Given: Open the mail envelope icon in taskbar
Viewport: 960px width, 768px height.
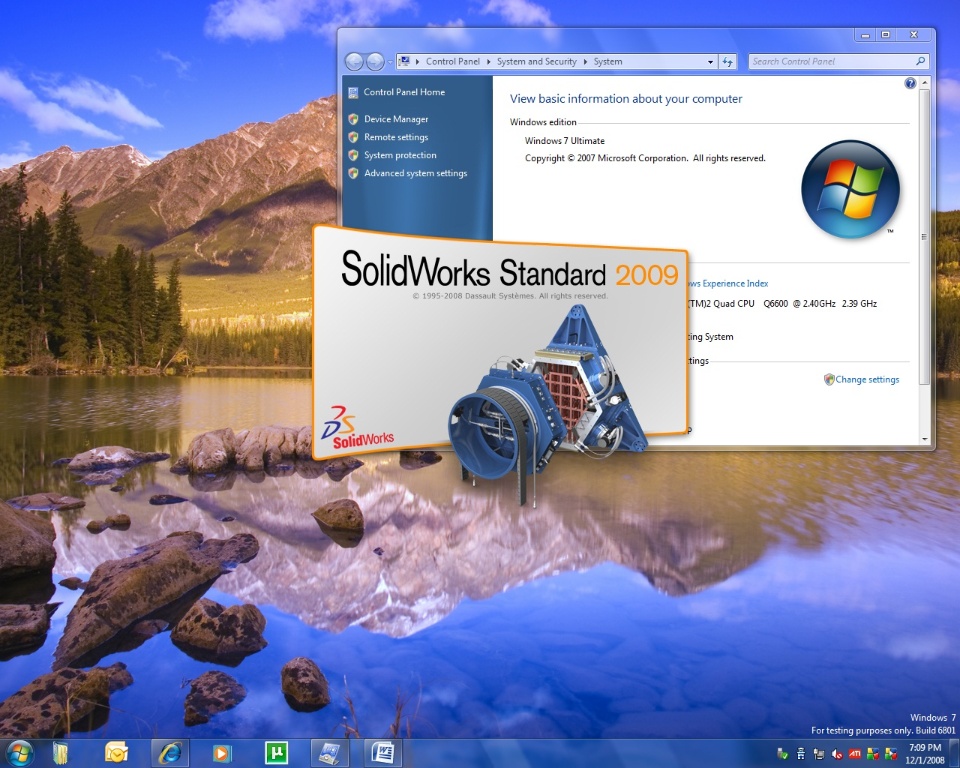Looking at the screenshot, I should [x=116, y=753].
